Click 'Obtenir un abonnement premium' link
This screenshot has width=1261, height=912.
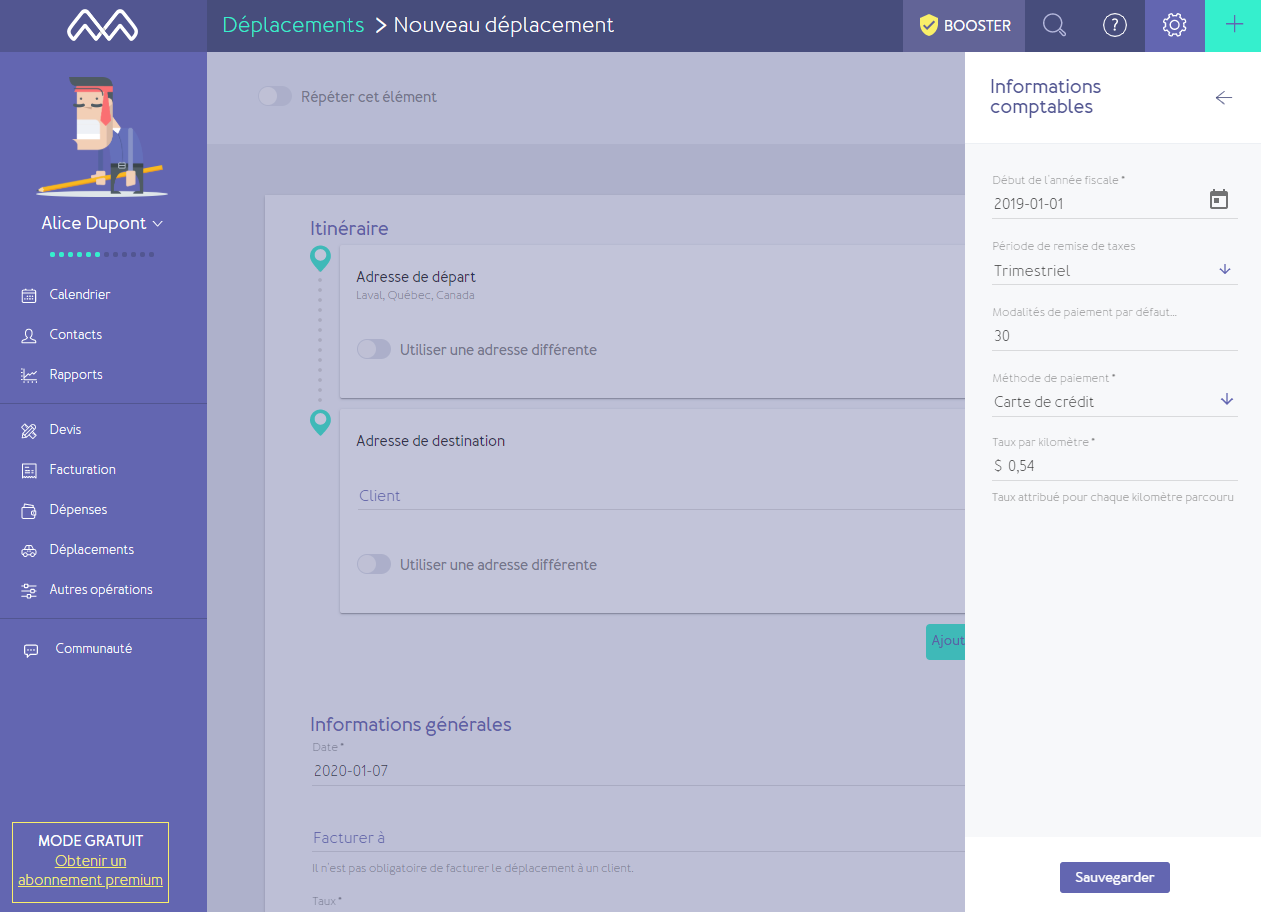90,870
